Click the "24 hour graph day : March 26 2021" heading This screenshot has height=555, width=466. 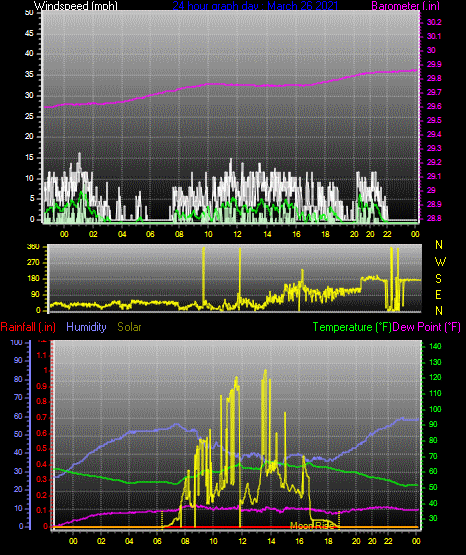pyautogui.click(x=255, y=5)
